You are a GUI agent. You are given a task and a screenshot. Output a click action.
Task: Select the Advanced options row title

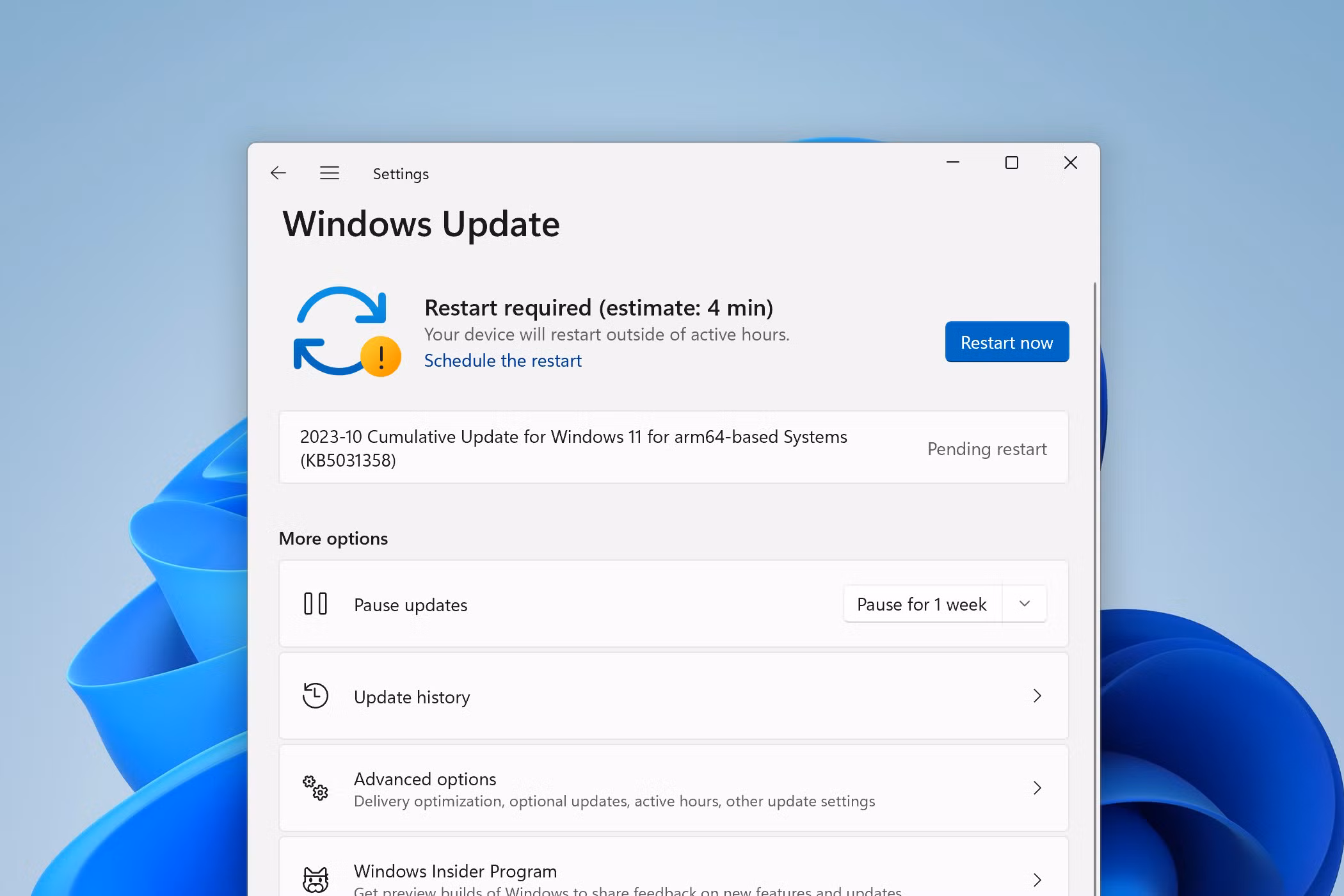tap(425, 779)
